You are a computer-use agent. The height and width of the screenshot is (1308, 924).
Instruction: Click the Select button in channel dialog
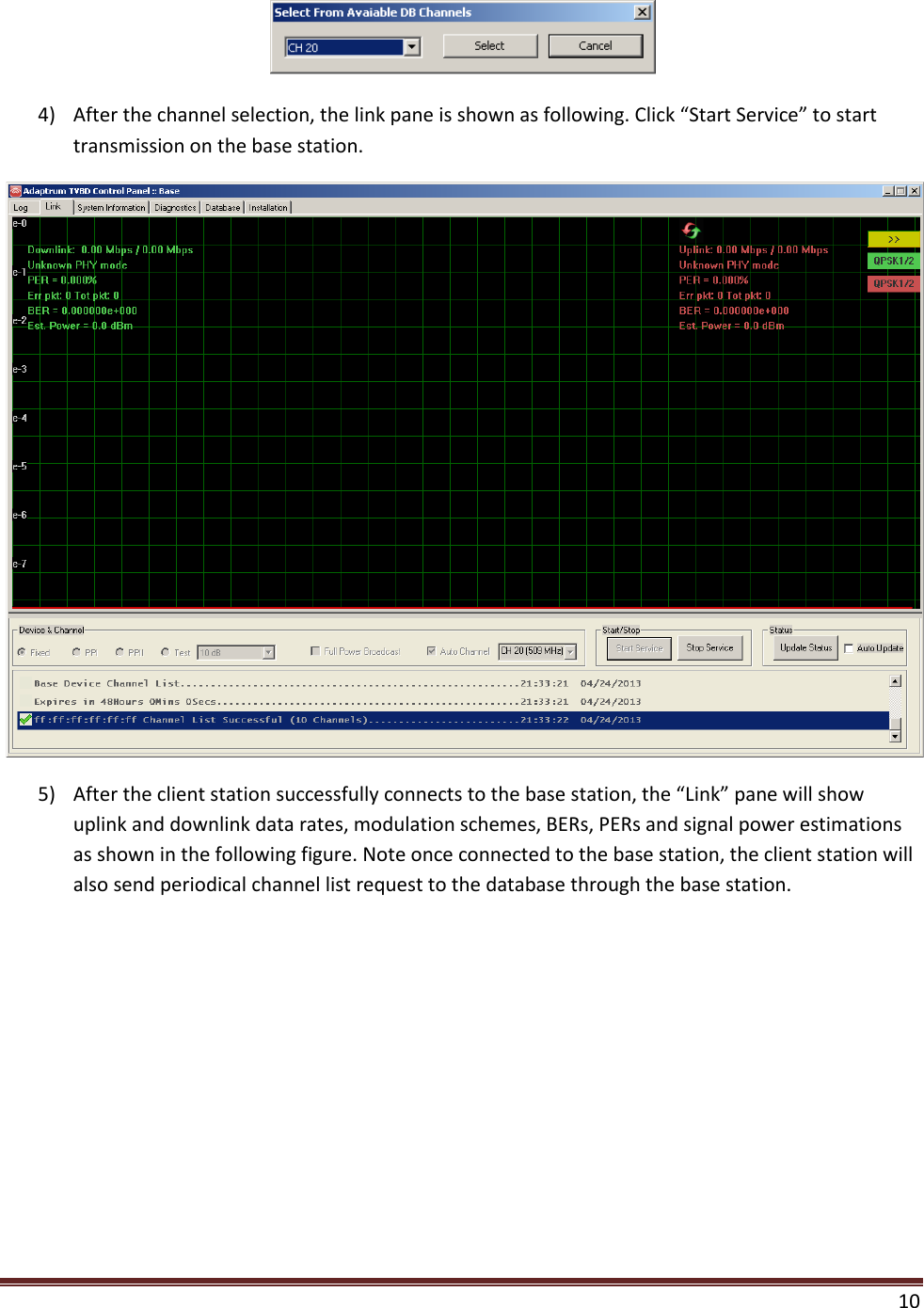point(489,46)
